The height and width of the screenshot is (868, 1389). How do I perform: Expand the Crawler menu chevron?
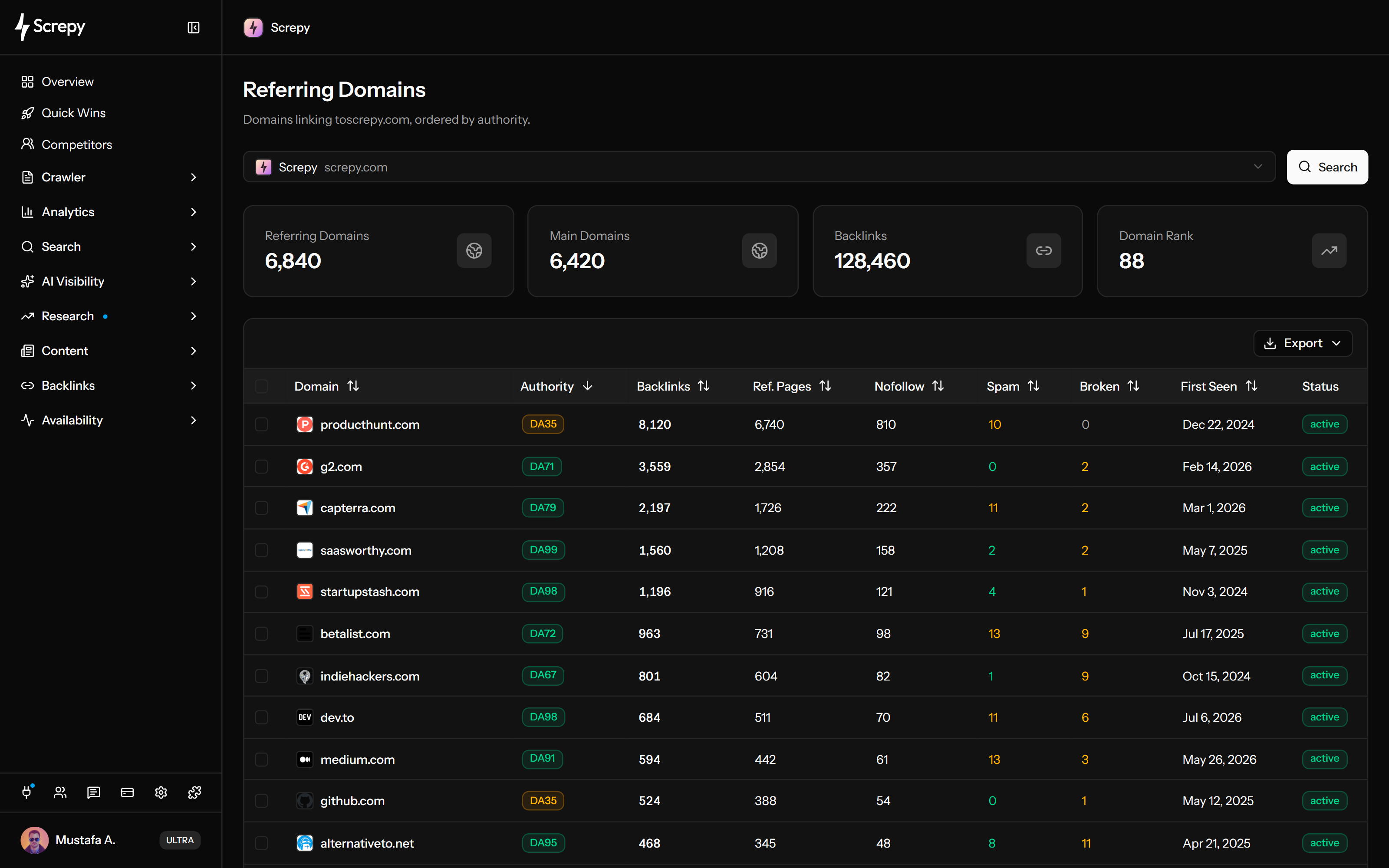[x=194, y=178]
